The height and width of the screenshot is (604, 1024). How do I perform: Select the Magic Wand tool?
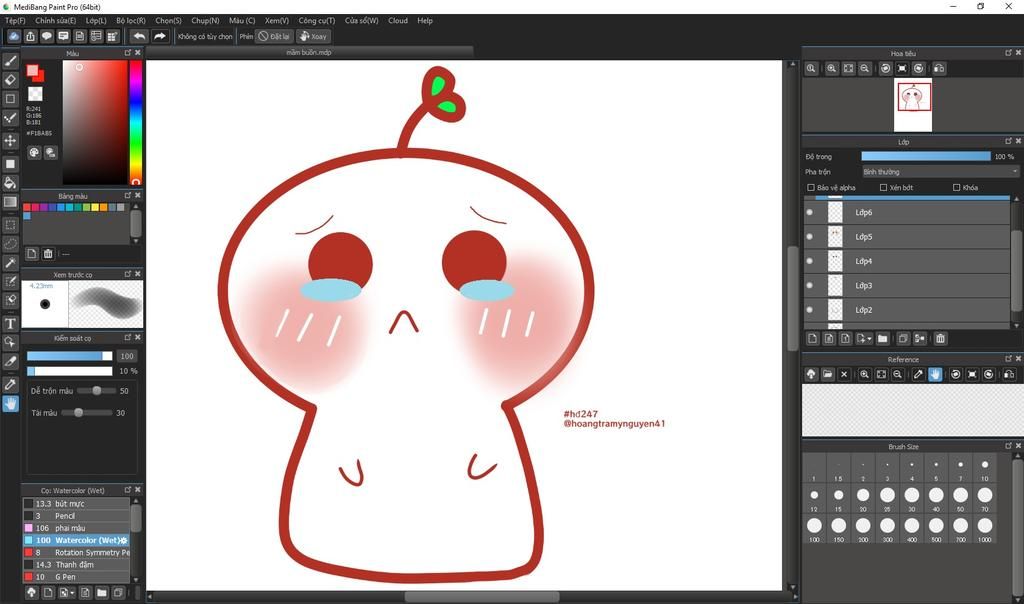(10, 262)
